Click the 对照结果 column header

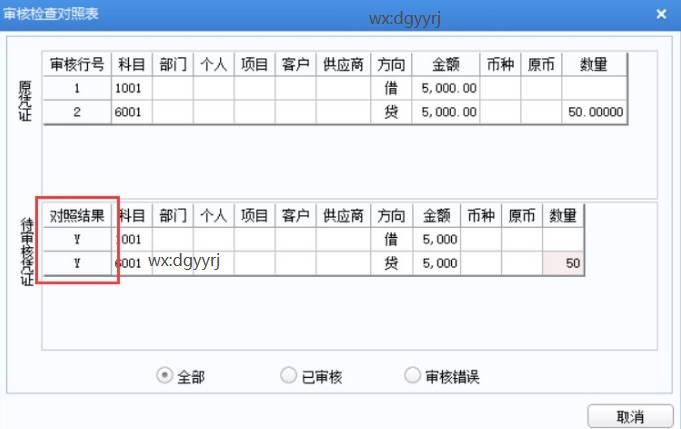click(77, 215)
